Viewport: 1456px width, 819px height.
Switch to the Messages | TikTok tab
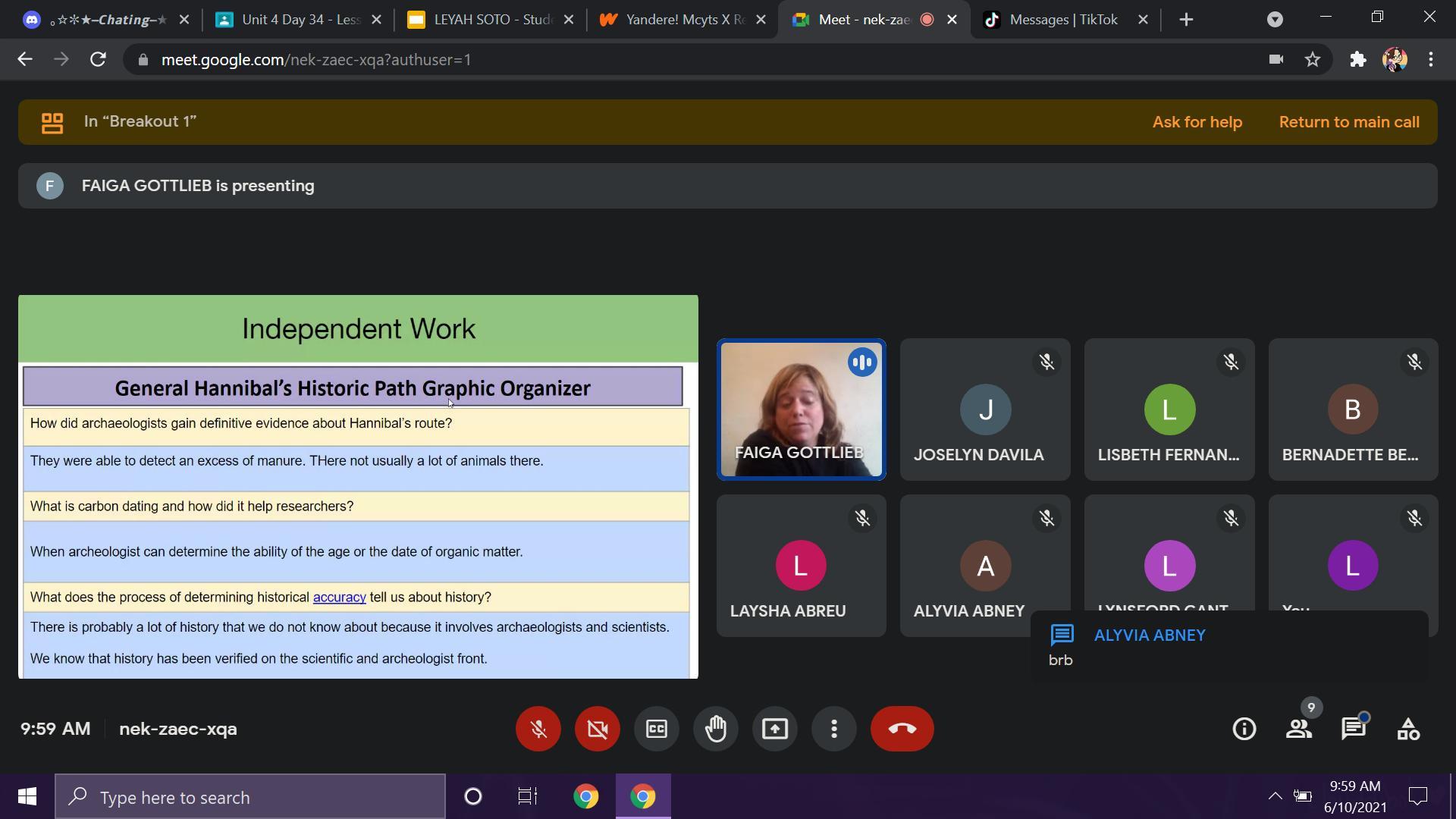click(1063, 20)
